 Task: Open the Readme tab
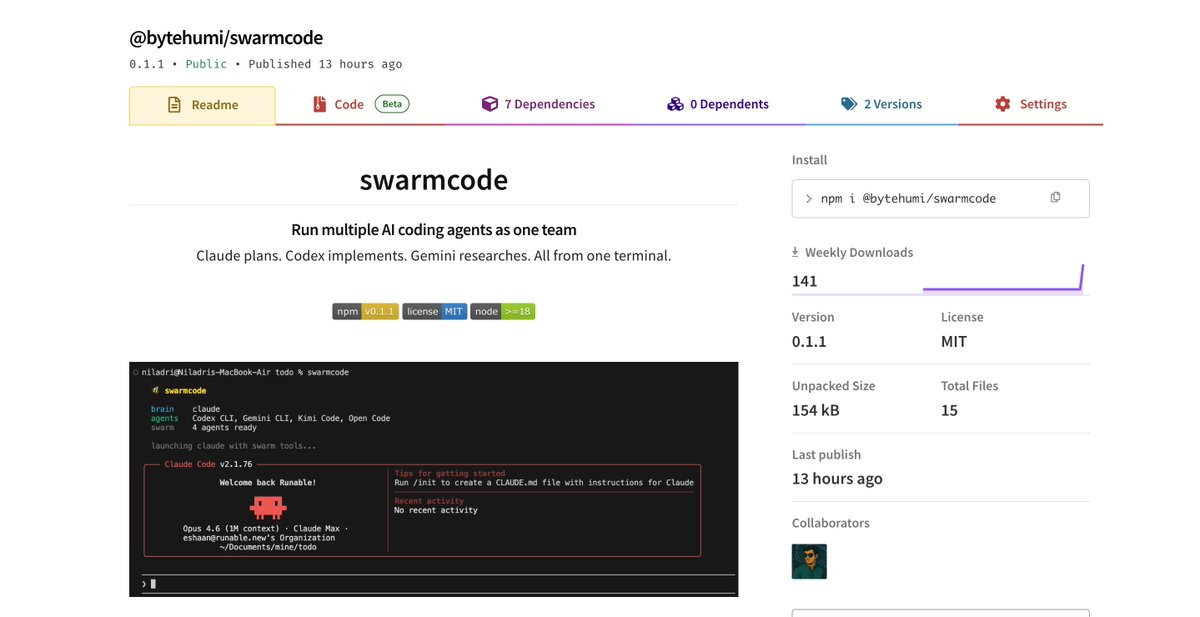point(202,105)
